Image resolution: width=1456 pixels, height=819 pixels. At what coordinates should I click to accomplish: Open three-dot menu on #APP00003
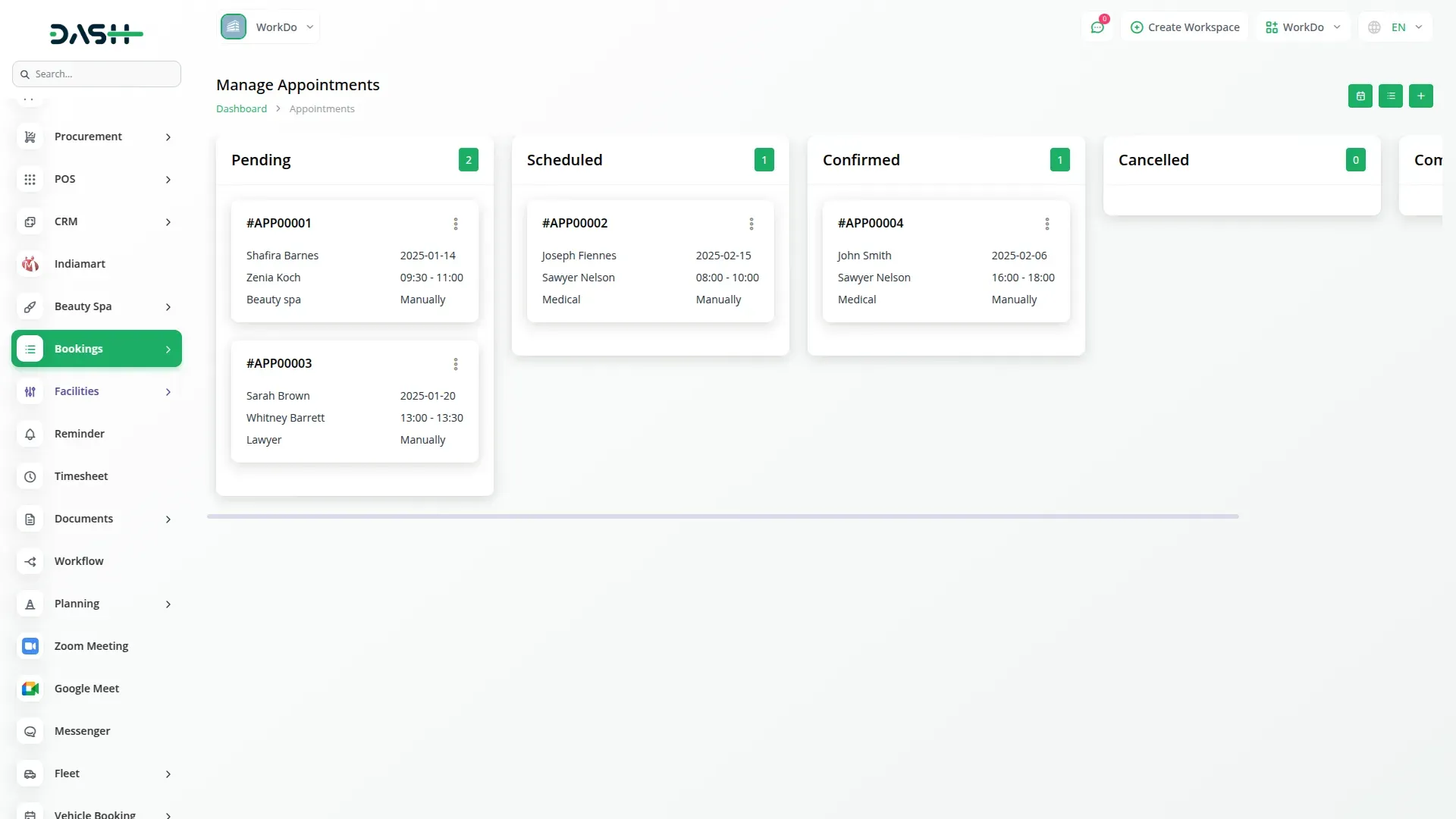(456, 364)
